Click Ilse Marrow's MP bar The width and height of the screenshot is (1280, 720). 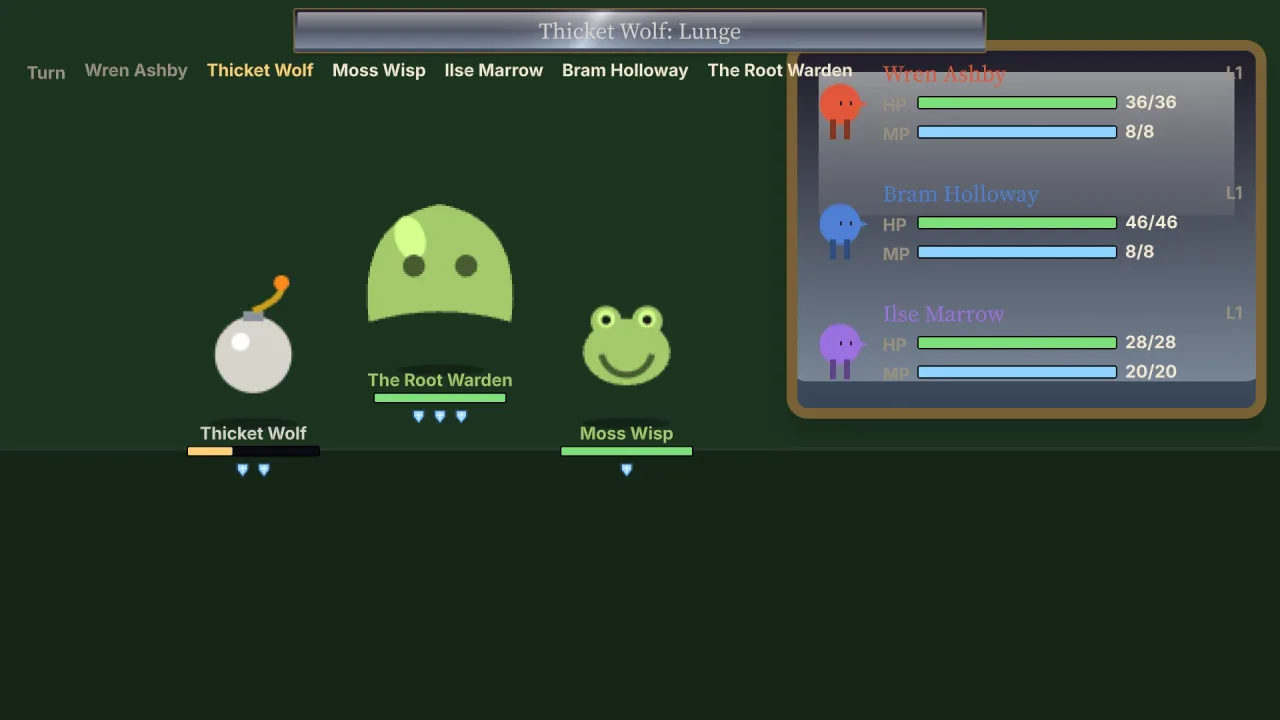(x=1017, y=372)
